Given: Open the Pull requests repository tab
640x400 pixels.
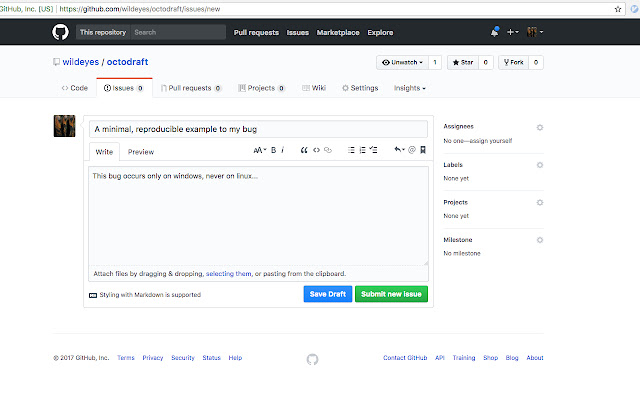Looking at the screenshot, I should tap(190, 88).
